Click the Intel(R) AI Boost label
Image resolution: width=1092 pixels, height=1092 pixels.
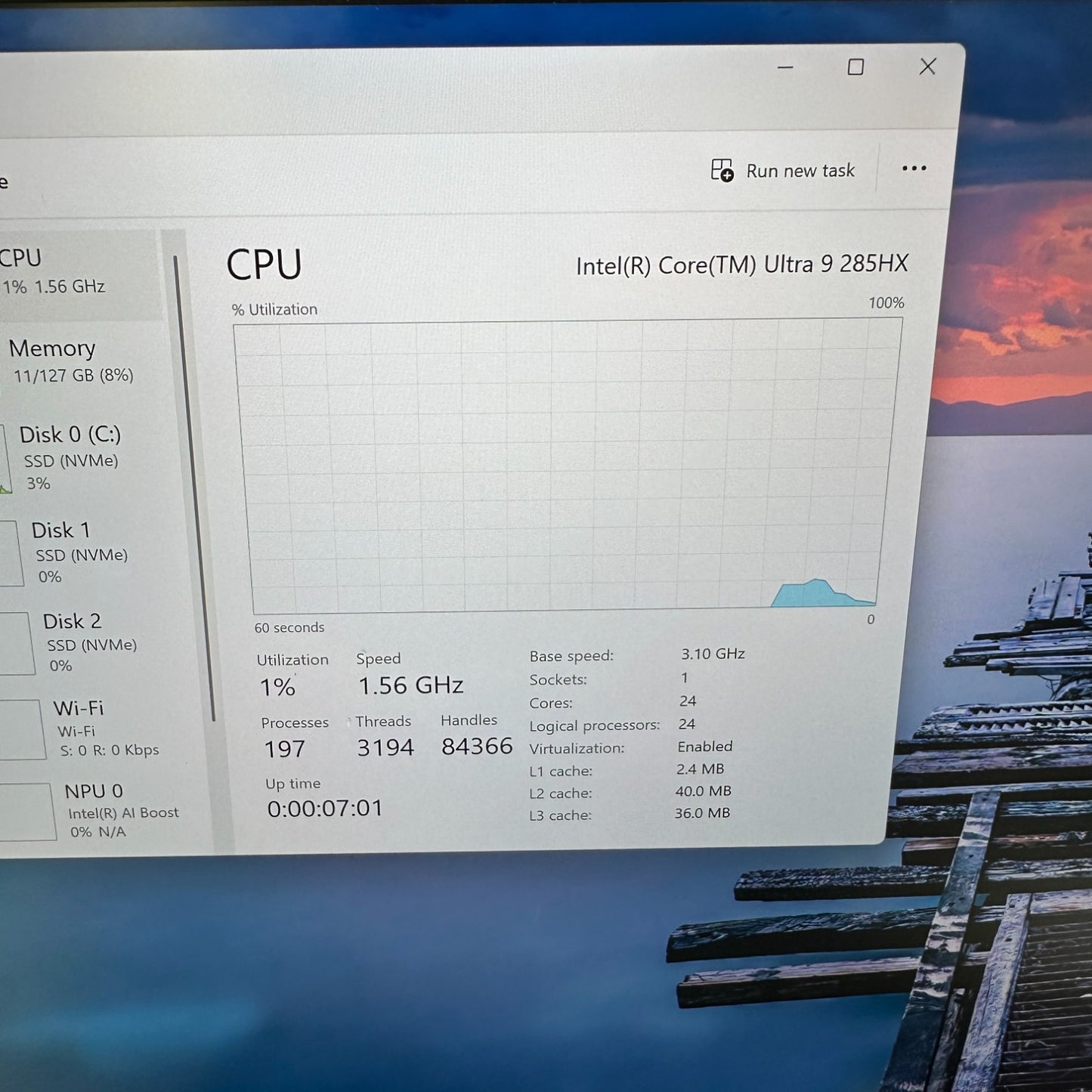pos(123,813)
